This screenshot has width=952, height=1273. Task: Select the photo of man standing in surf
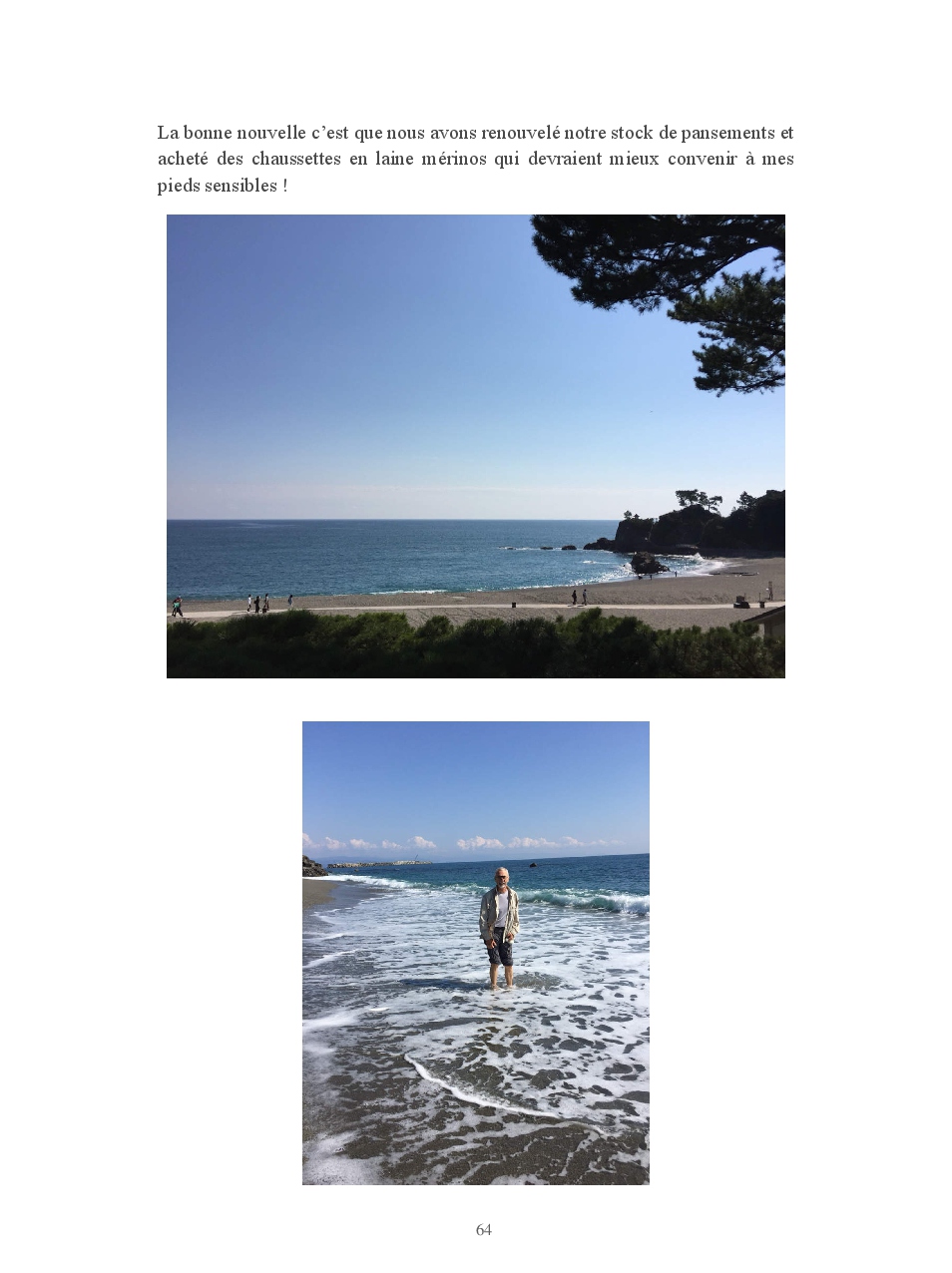(476, 953)
